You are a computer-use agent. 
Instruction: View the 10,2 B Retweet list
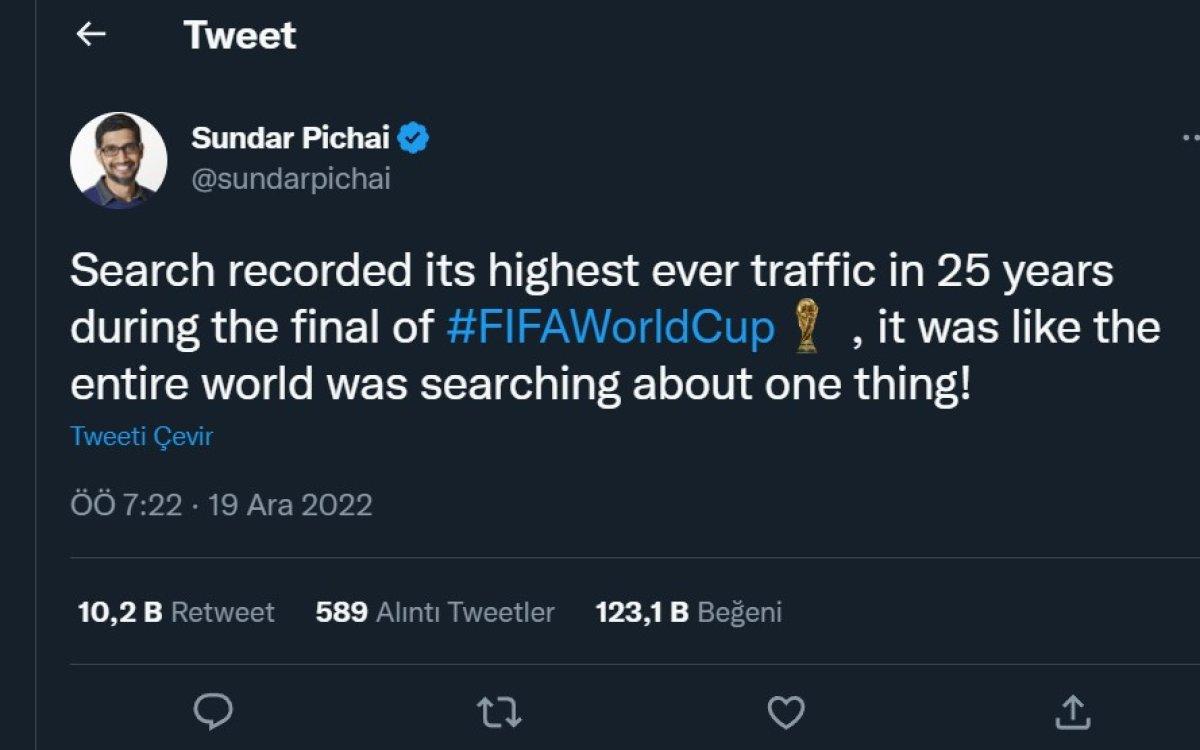coord(176,612)
